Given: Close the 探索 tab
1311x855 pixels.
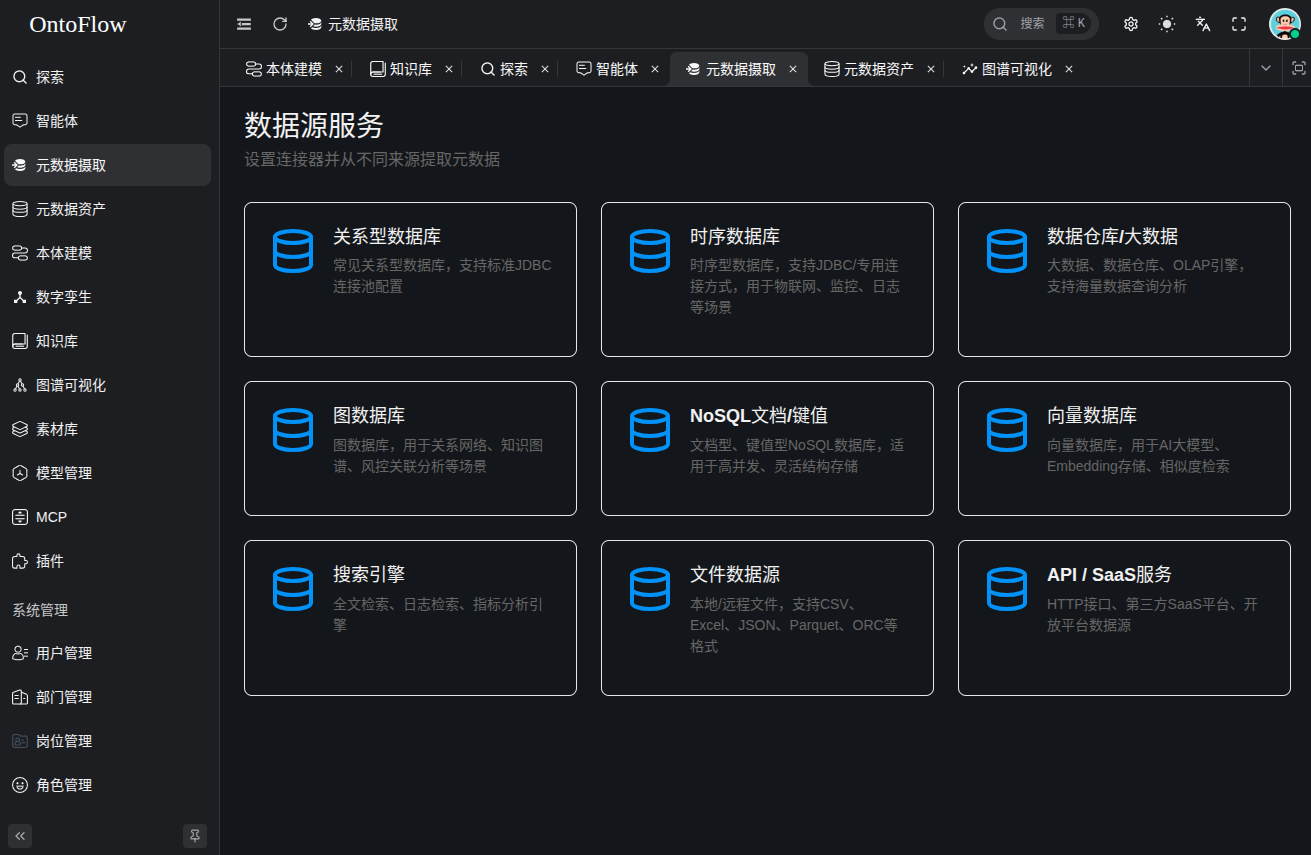Looking at the screenshot, I should (x=545, y=69).
